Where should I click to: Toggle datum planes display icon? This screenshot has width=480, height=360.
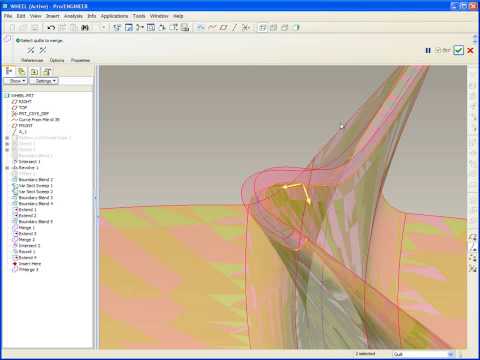[223, 28]
